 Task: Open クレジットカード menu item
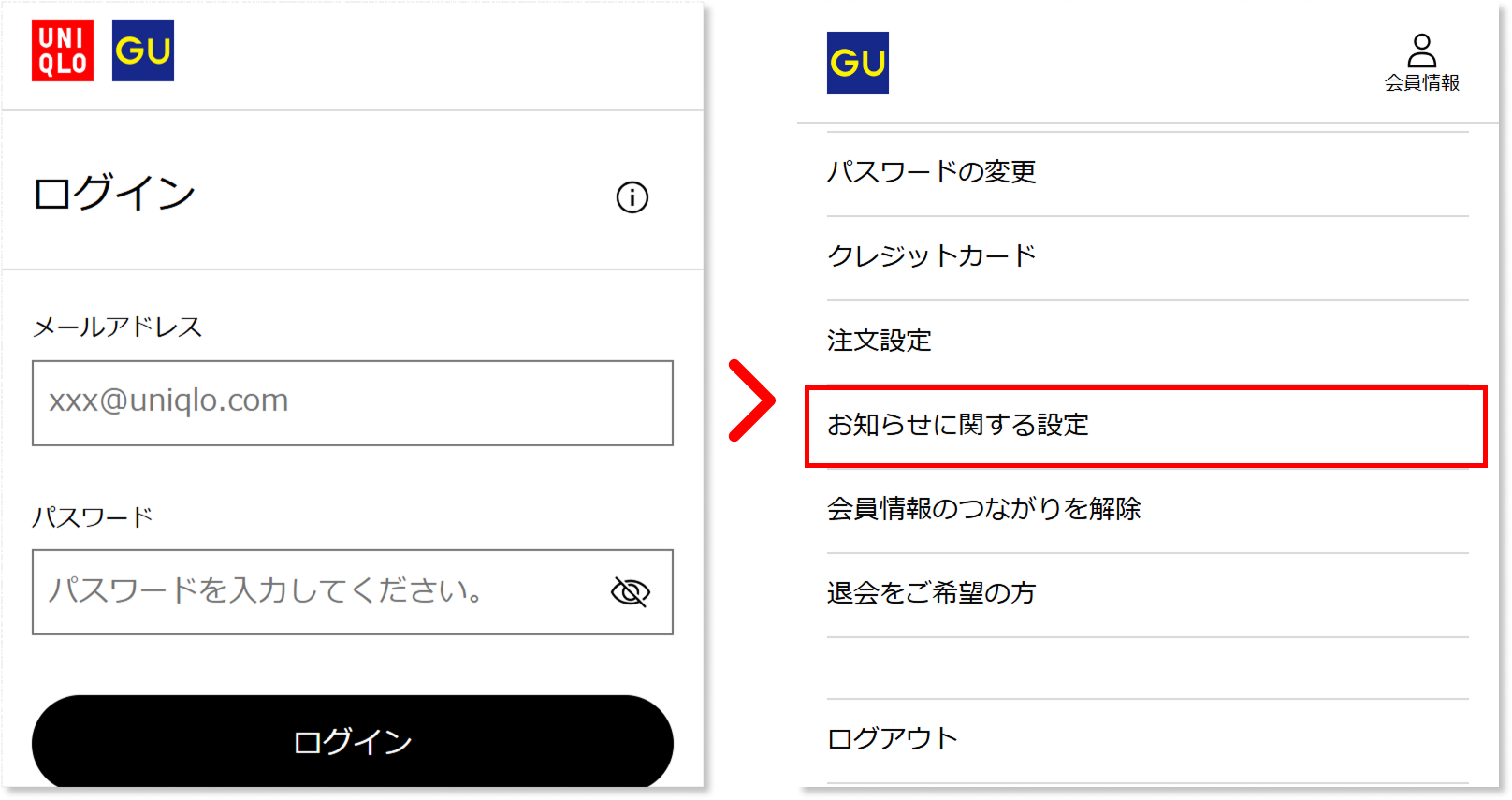click(x=1148, y=257)
